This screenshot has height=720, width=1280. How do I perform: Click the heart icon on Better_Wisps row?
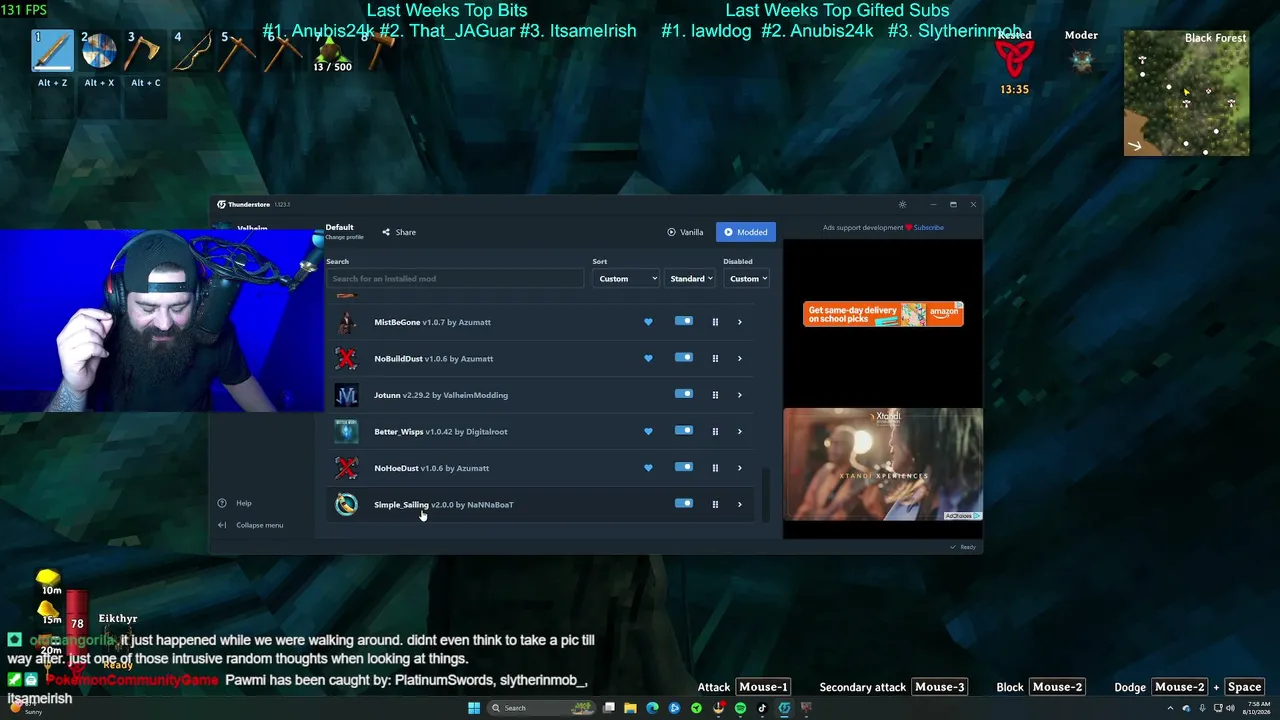648,431
